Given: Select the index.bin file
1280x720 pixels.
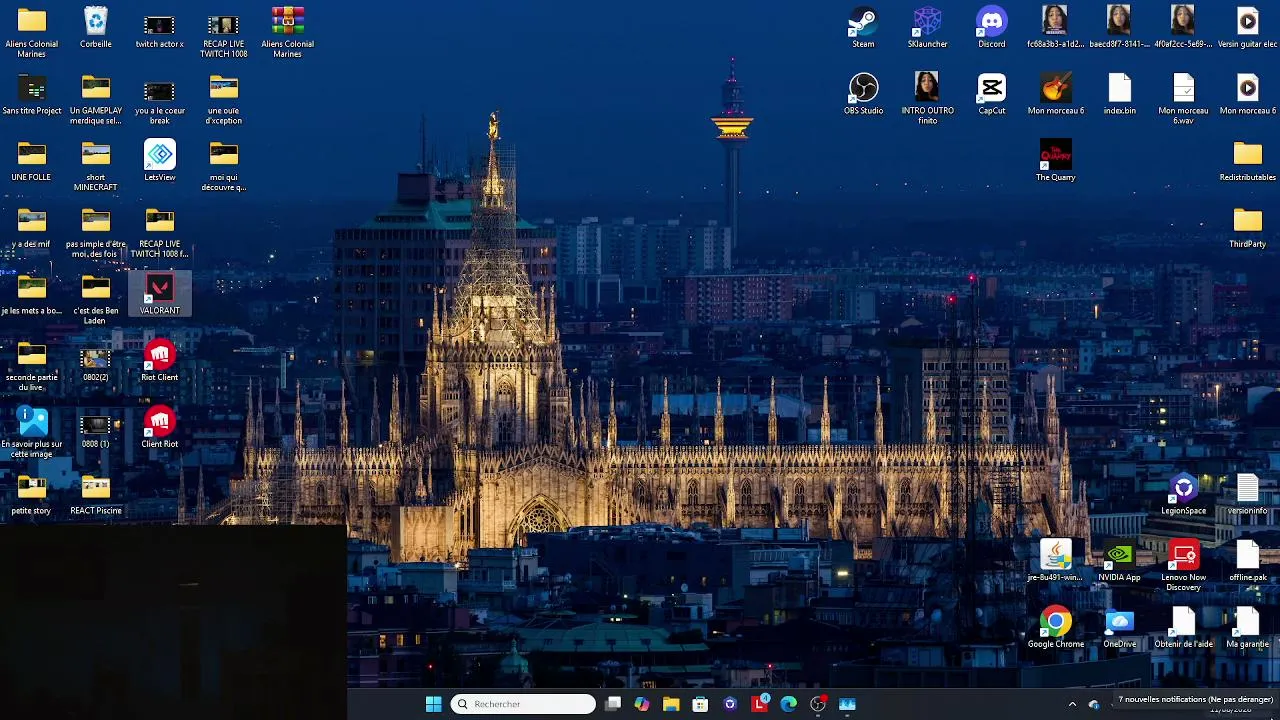Looking at the screenshot, I should (x=1119, y=88).
